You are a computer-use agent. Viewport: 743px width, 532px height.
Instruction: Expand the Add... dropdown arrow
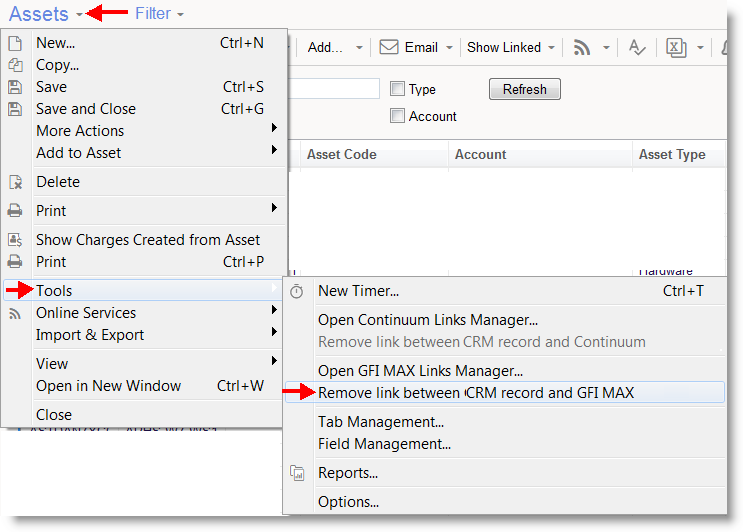click(359, 47)
